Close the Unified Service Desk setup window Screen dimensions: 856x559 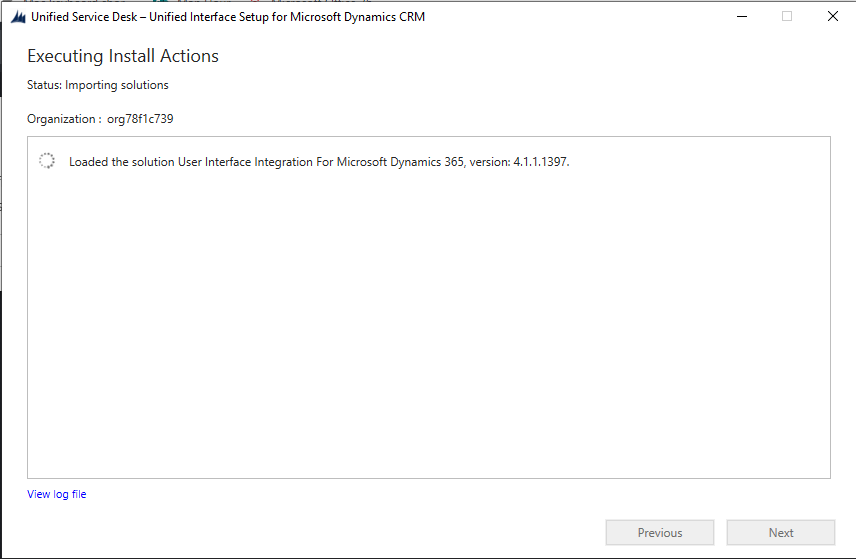pos(833,16)
